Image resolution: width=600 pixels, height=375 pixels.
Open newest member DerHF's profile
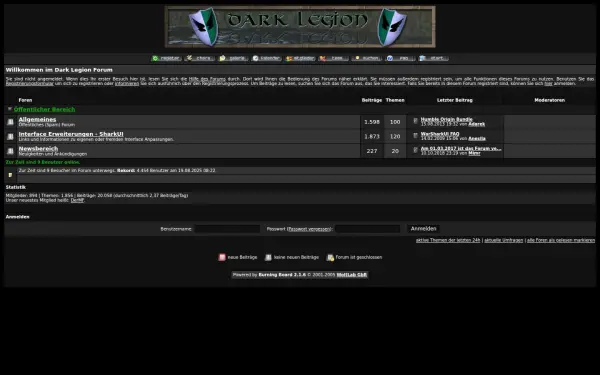[77, 200]
